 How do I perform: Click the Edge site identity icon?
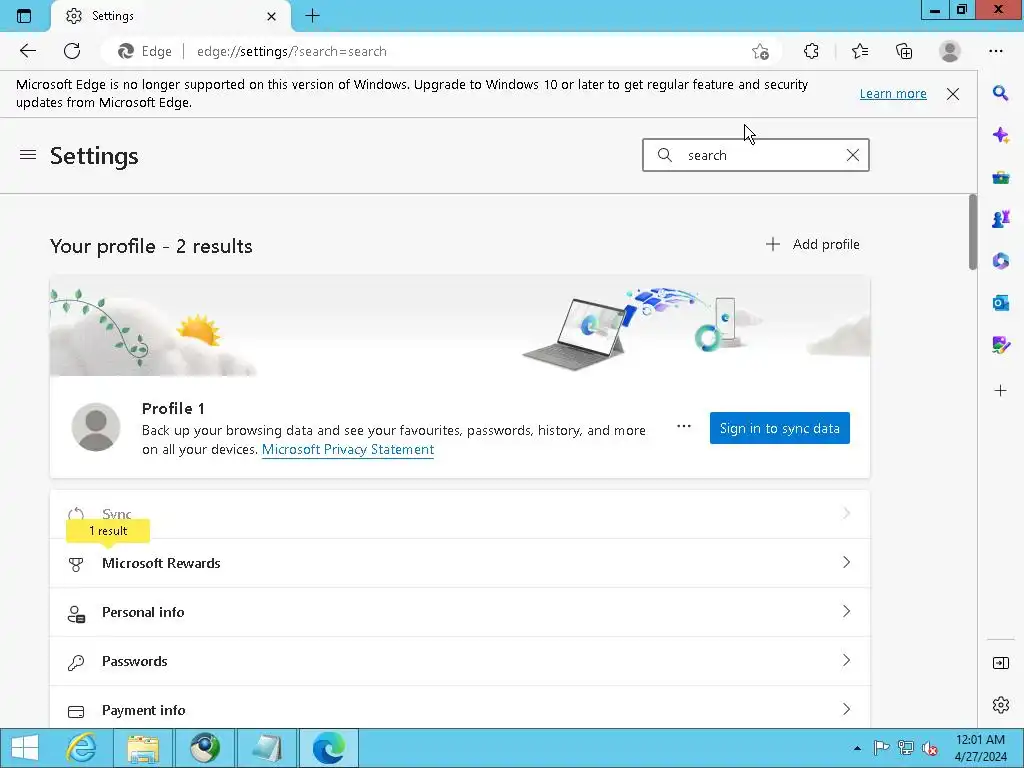click(125, 51)
